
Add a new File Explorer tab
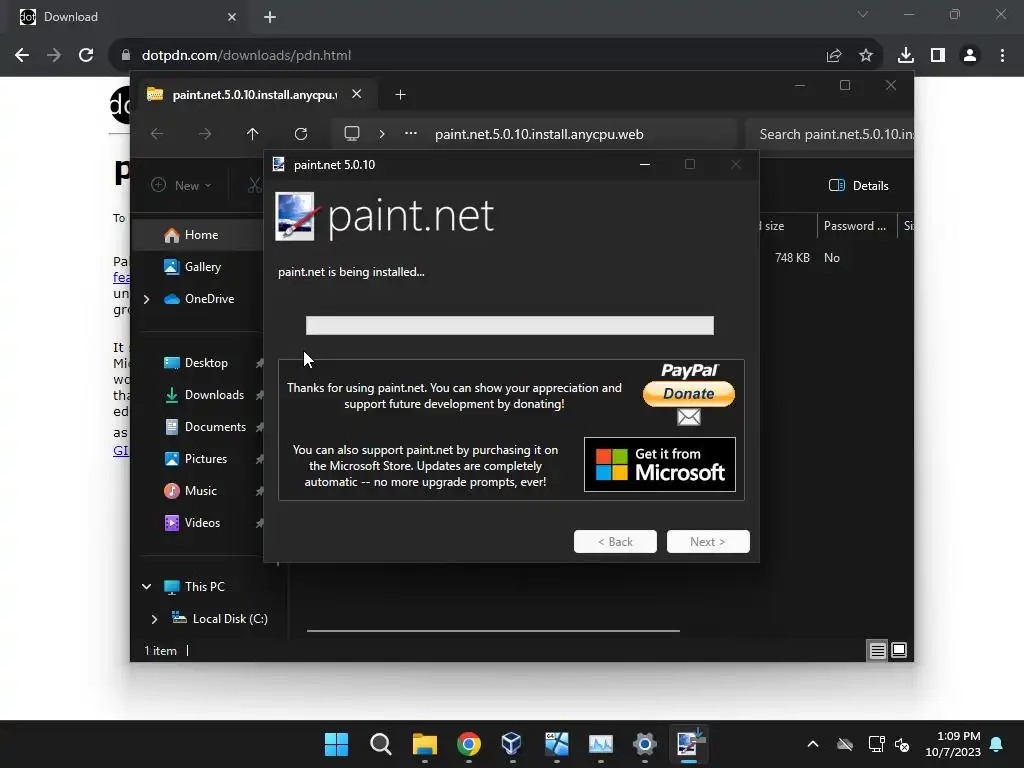[x=400, y=95]
